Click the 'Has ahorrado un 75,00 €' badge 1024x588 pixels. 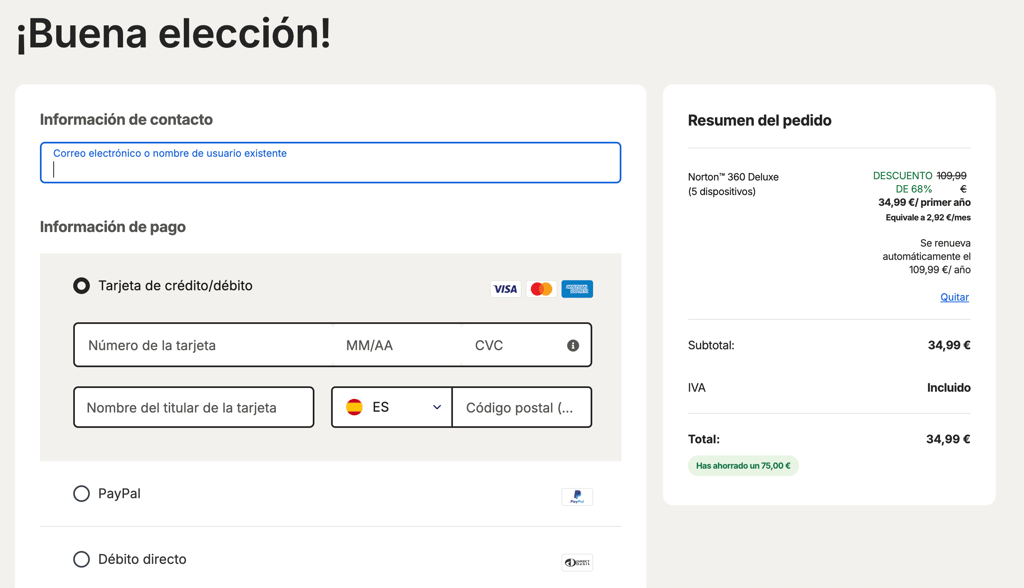pyautogui.click(x=743, y=466)
